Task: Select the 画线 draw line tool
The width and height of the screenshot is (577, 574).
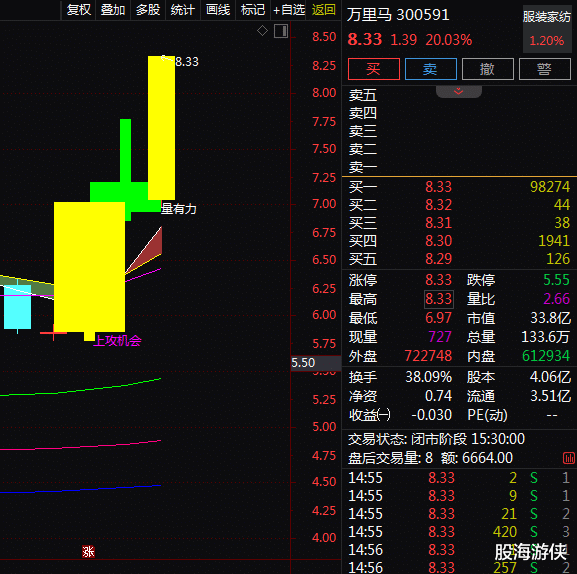Action: pos(218,10)
